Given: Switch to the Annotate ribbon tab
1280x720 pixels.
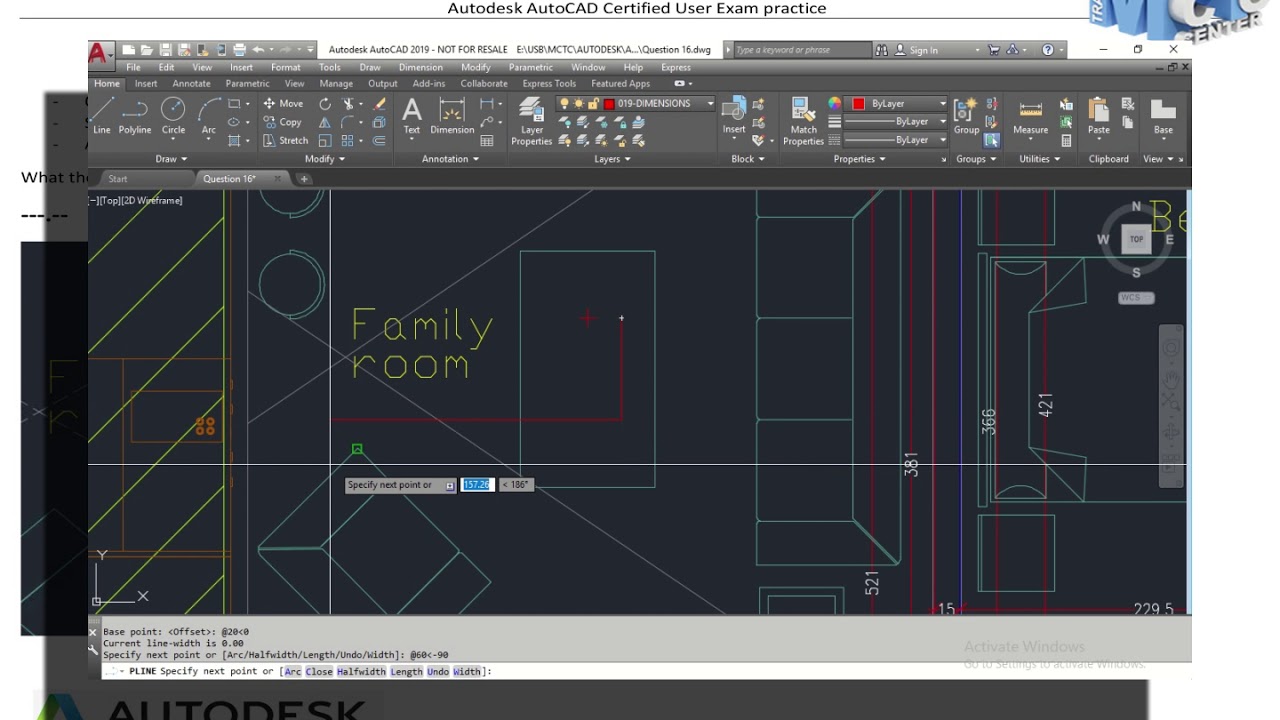Looking at the screenshot, I should [x=191, y=84].
